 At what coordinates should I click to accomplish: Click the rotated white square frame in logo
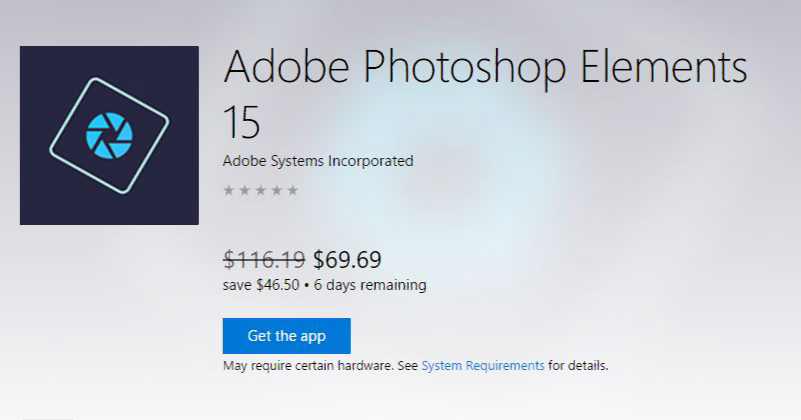[x=109, y=135]
